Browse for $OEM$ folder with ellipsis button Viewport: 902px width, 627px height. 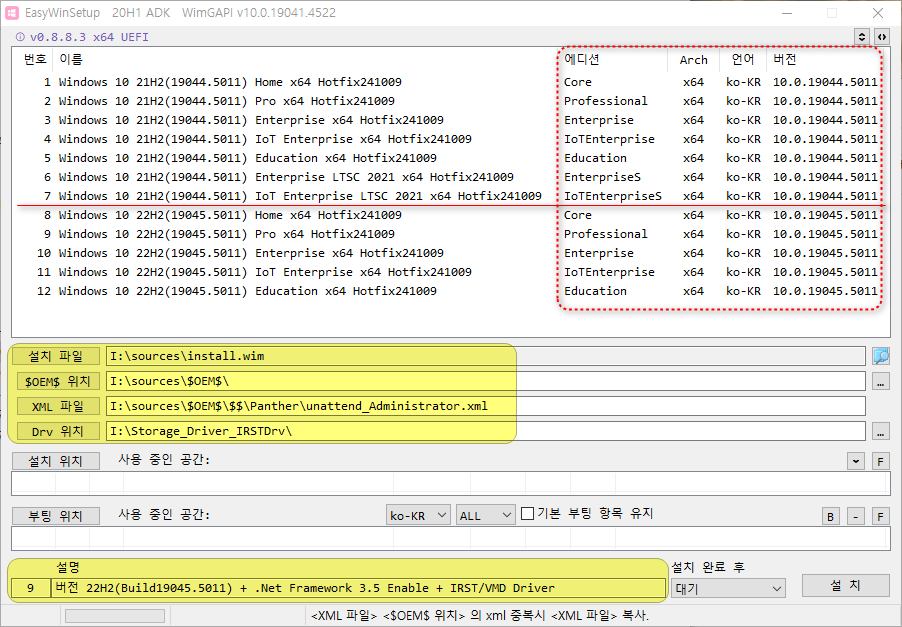point(880,381)
